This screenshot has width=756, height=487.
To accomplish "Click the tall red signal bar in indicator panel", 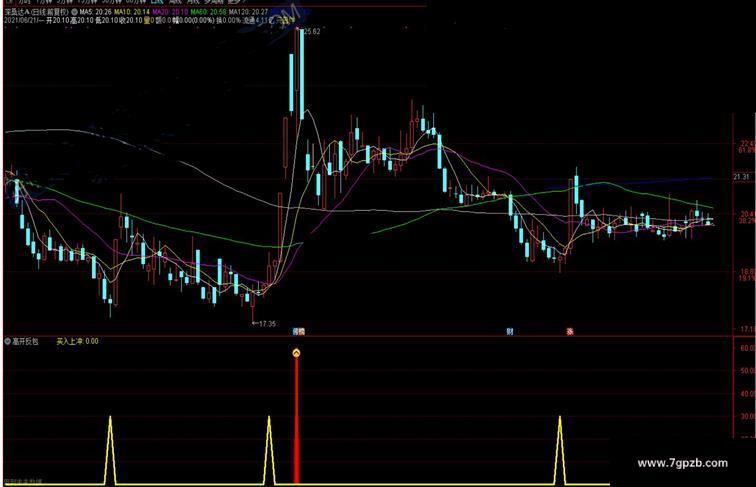I will (297, 420).
